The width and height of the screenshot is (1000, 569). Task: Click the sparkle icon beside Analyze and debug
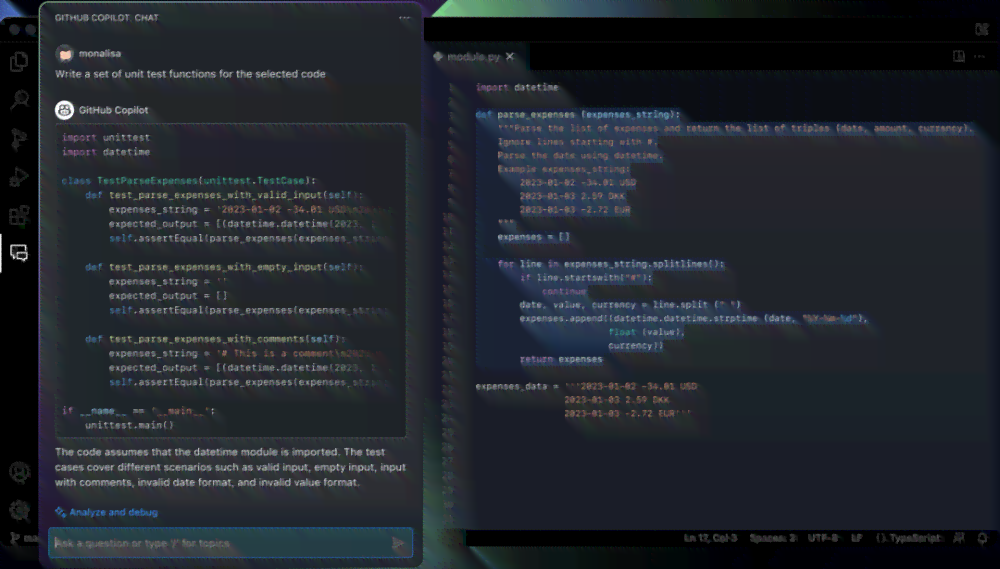click(61, 512)
